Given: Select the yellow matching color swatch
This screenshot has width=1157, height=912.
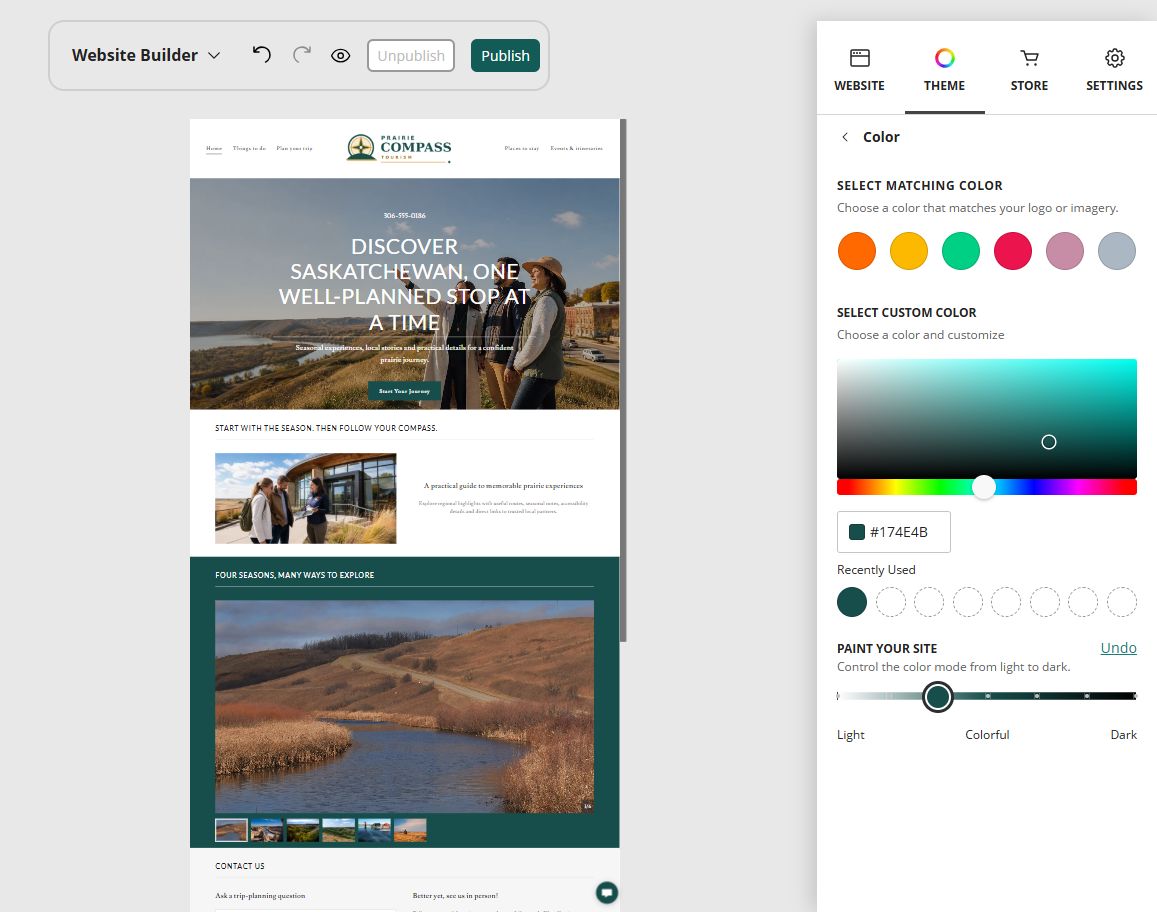Looking at the screenshot, I should click(x=908, y=251).
